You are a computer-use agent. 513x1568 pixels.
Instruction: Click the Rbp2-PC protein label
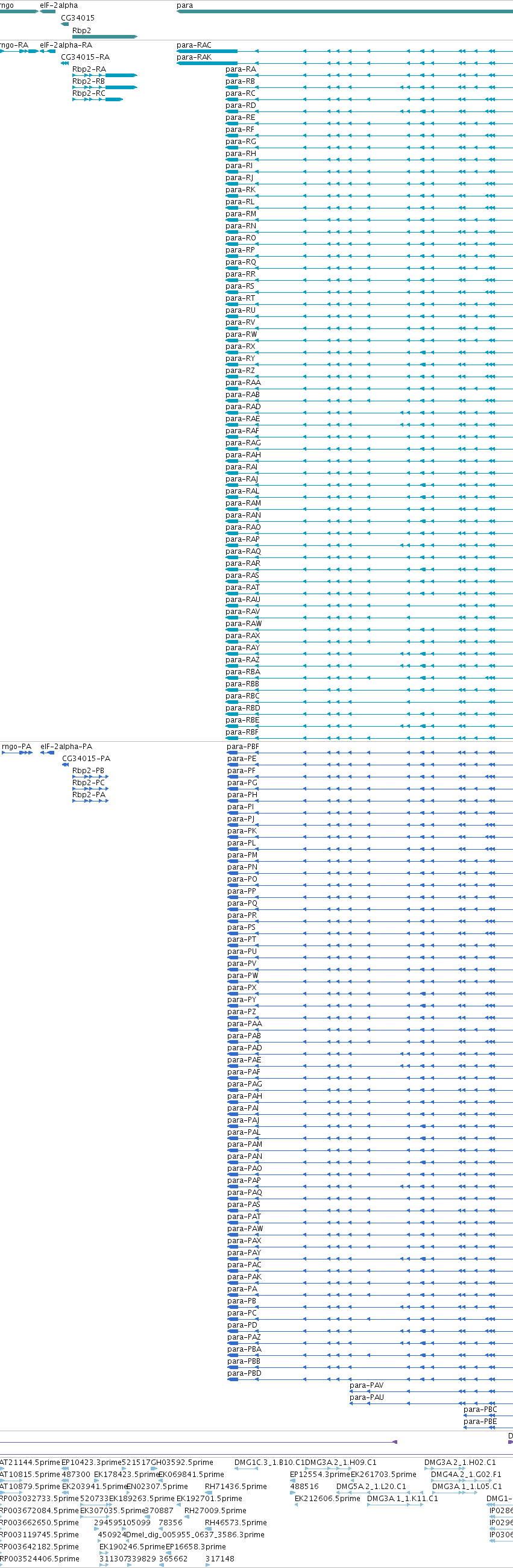[x=89, y=783]
